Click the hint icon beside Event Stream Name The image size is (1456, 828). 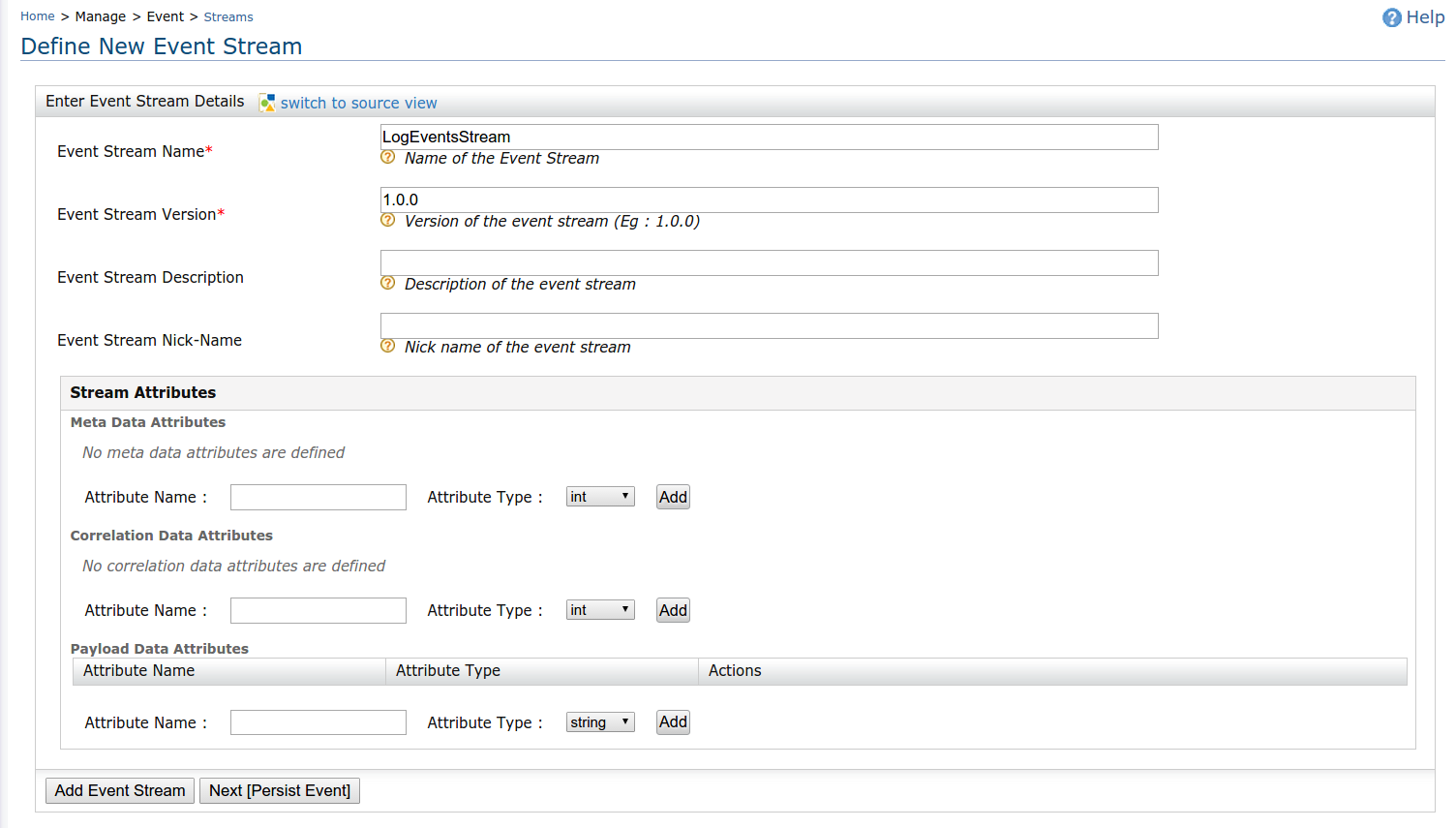point(387,158)
